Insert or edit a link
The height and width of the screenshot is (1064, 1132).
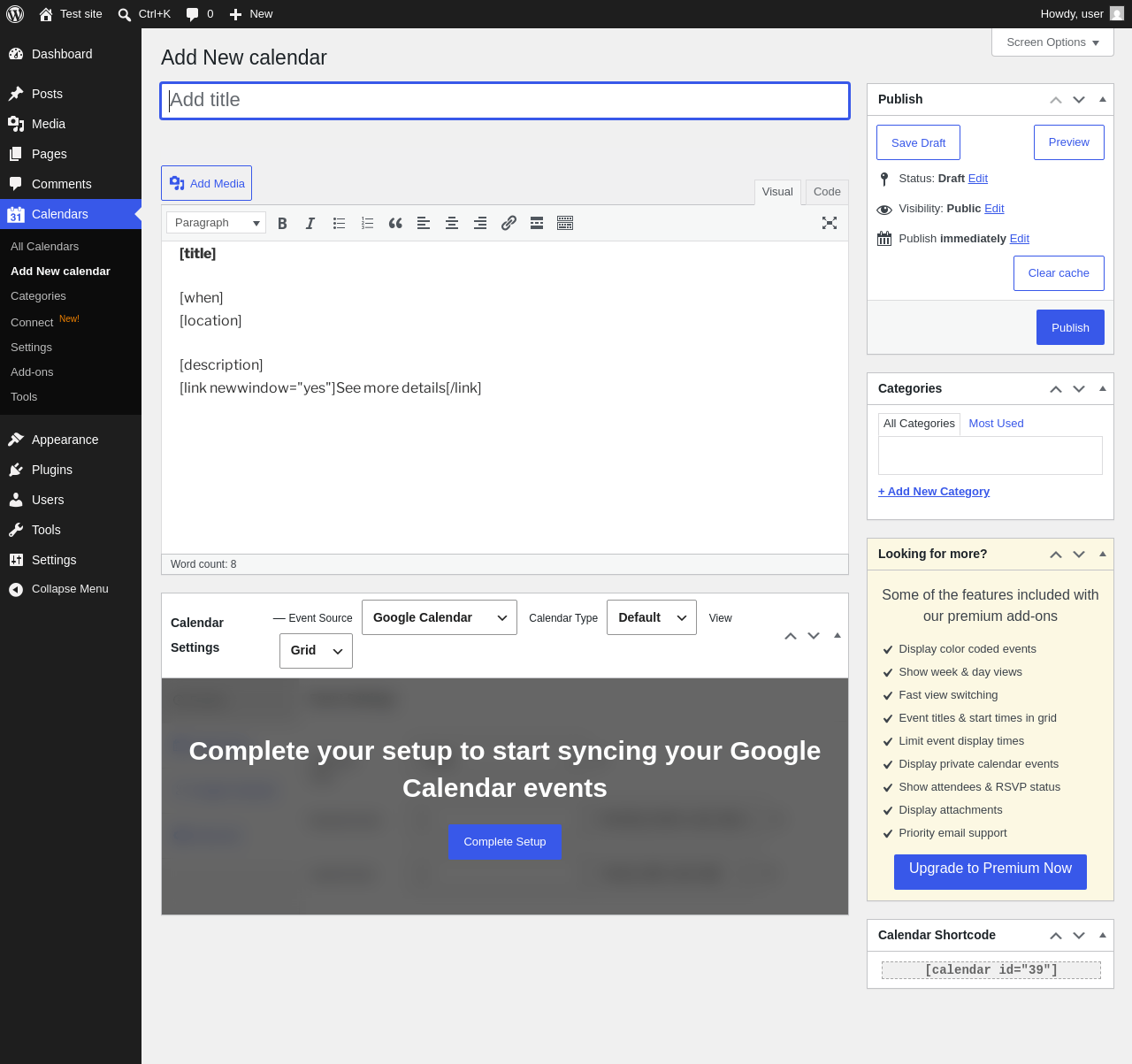coord(509,223)
